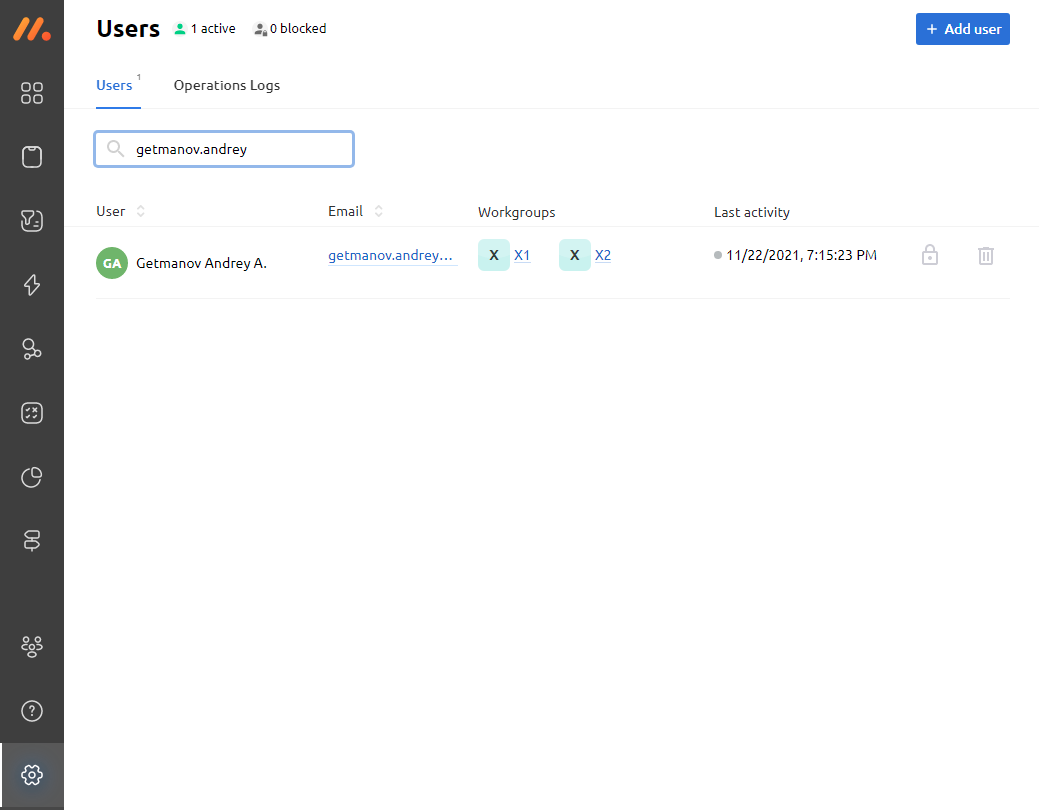Screen dimensions: 1039x810
Task: Open the people group icon in sidebar
Action: click(32, 648)
